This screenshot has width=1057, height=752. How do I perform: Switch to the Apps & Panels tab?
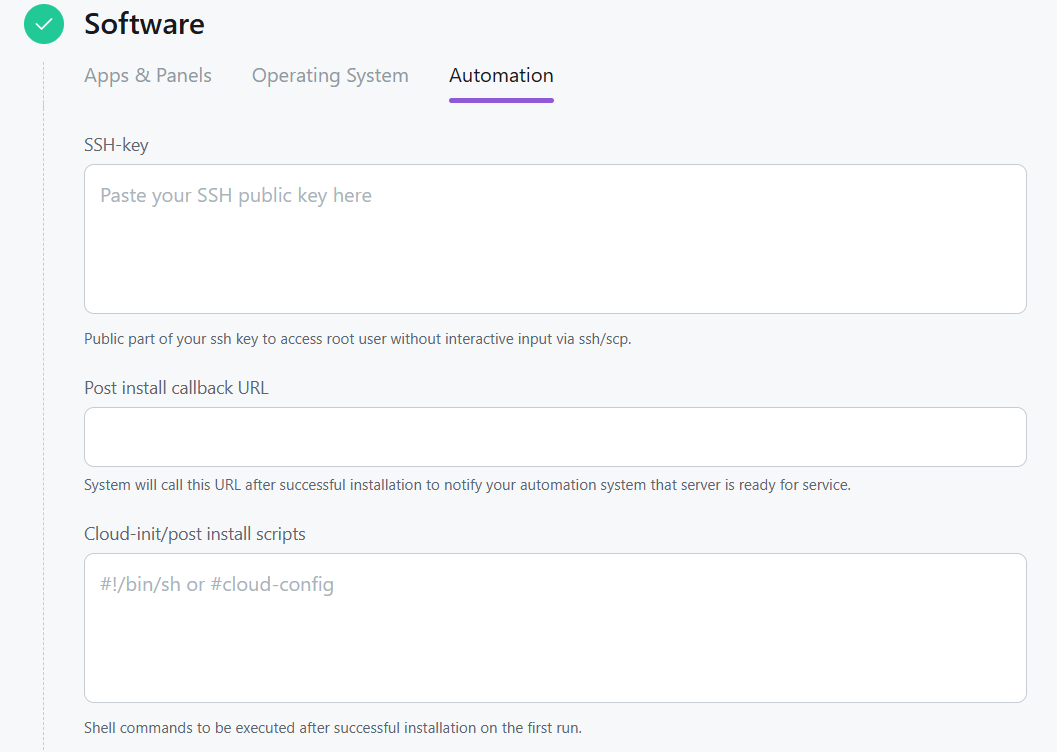pyautogui.click(x=148, y=76)
